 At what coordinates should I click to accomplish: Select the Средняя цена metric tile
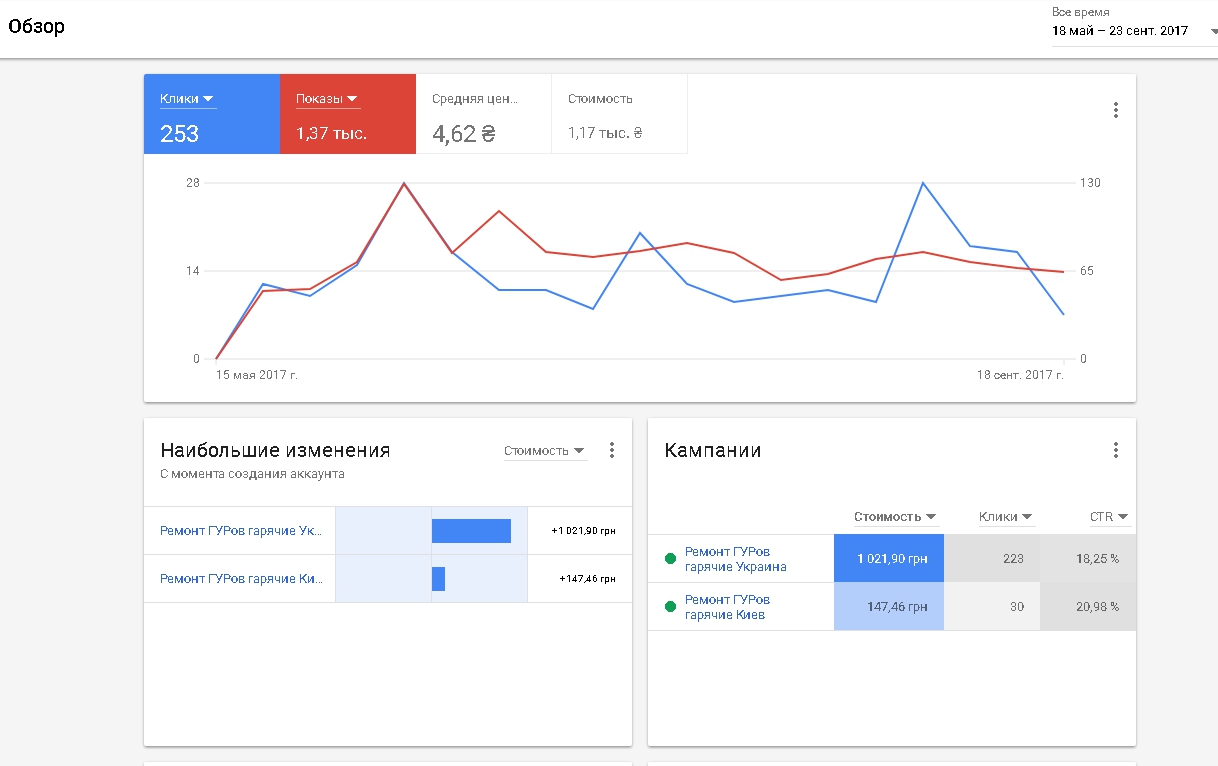pos(483,114)
